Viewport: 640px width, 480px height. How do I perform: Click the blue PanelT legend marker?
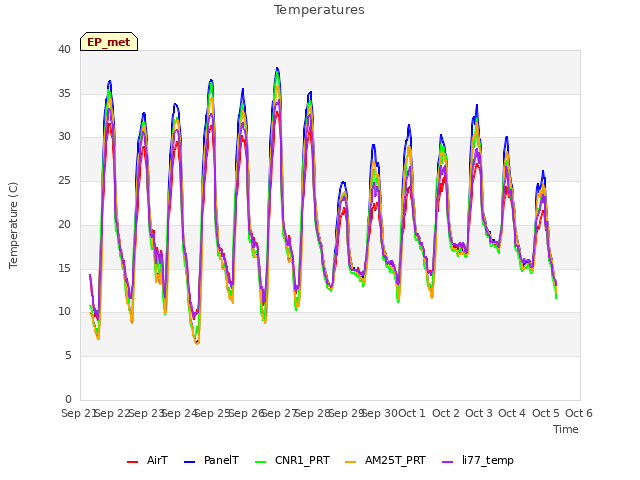(189, 462)
